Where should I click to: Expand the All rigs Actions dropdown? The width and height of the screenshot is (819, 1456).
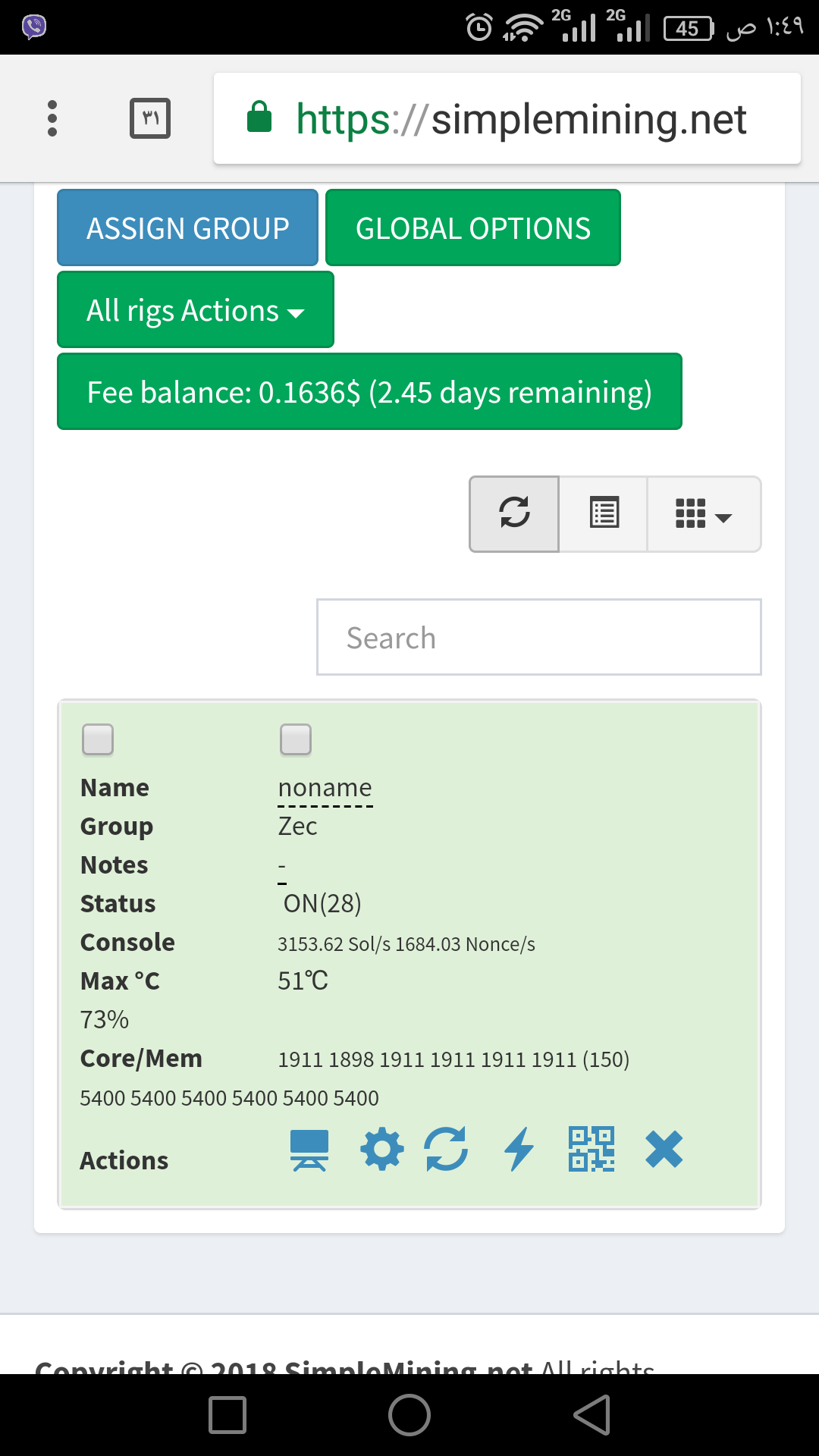point(196,309)
